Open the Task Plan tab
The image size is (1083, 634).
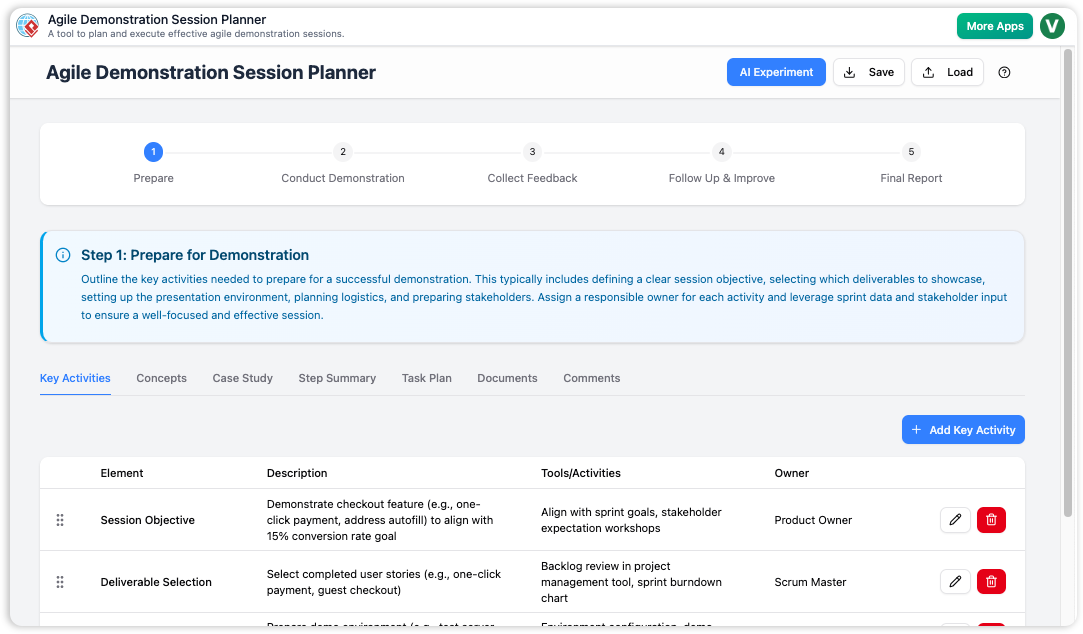[x=426, y=378]
